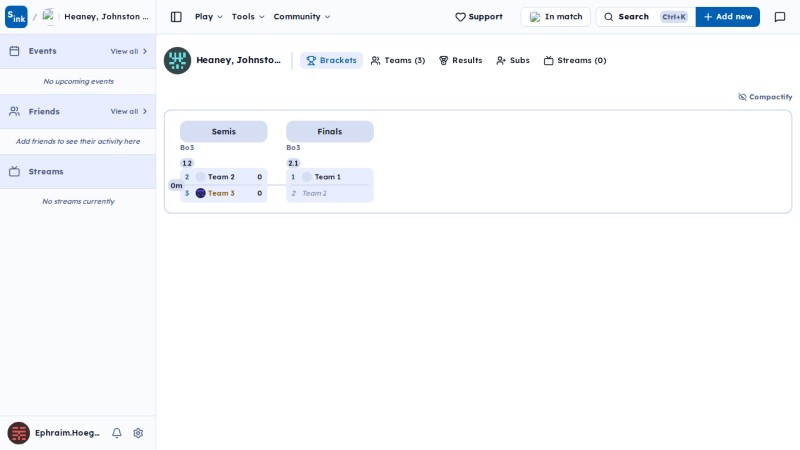Open match 1.2 Team 2 row
The width and height of the screenshot is (800, 450).
coord(223,177)
